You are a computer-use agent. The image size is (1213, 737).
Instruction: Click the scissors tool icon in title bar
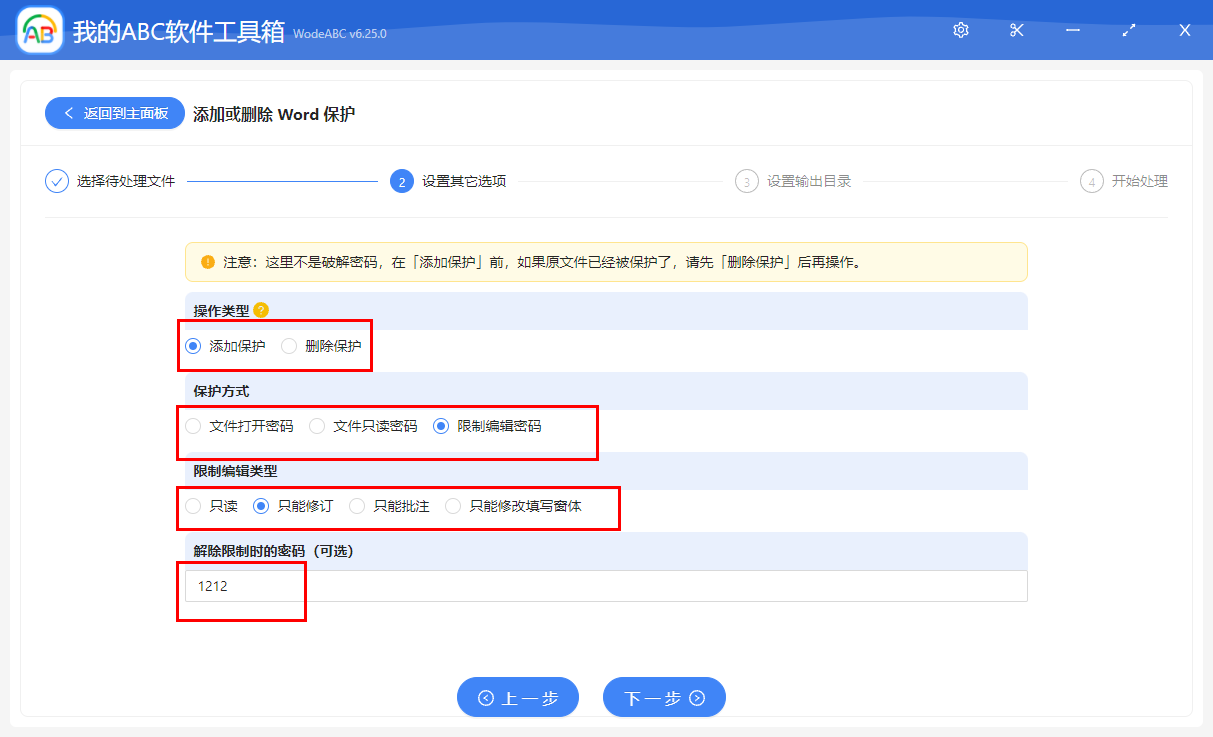click(1016, 30)
